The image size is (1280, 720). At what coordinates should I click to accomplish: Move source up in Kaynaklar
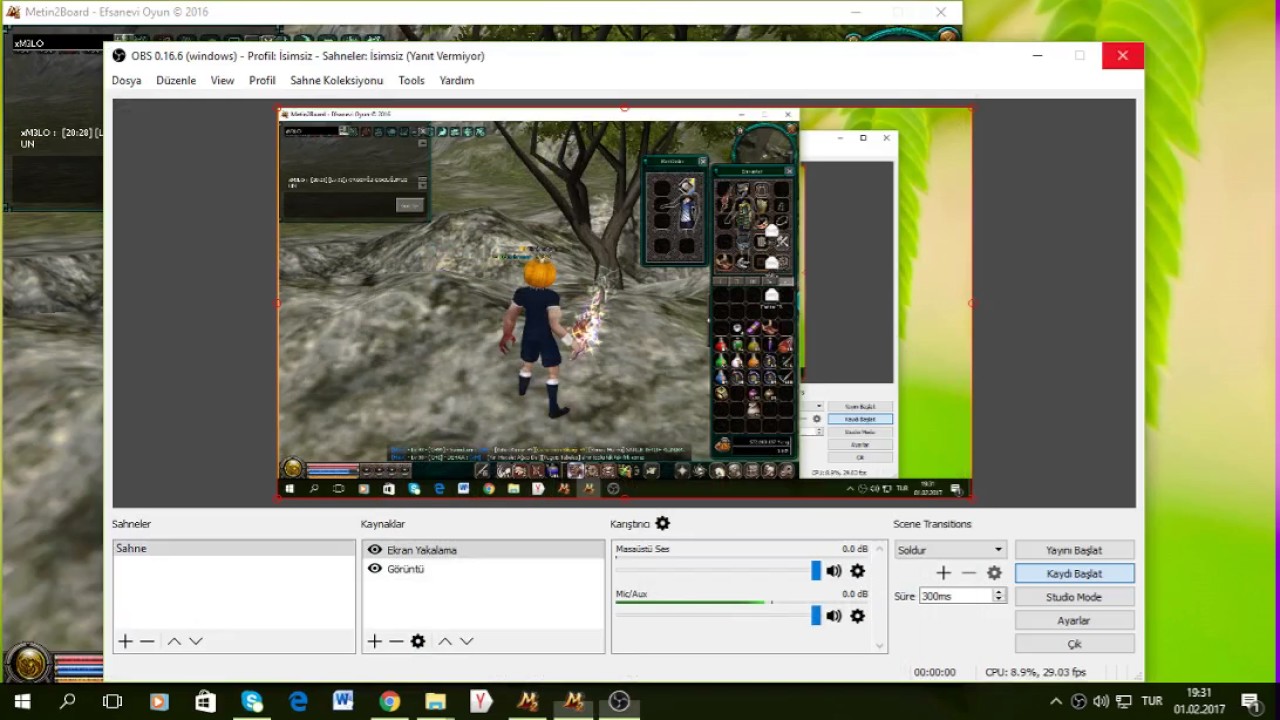(x=445, y=641)
